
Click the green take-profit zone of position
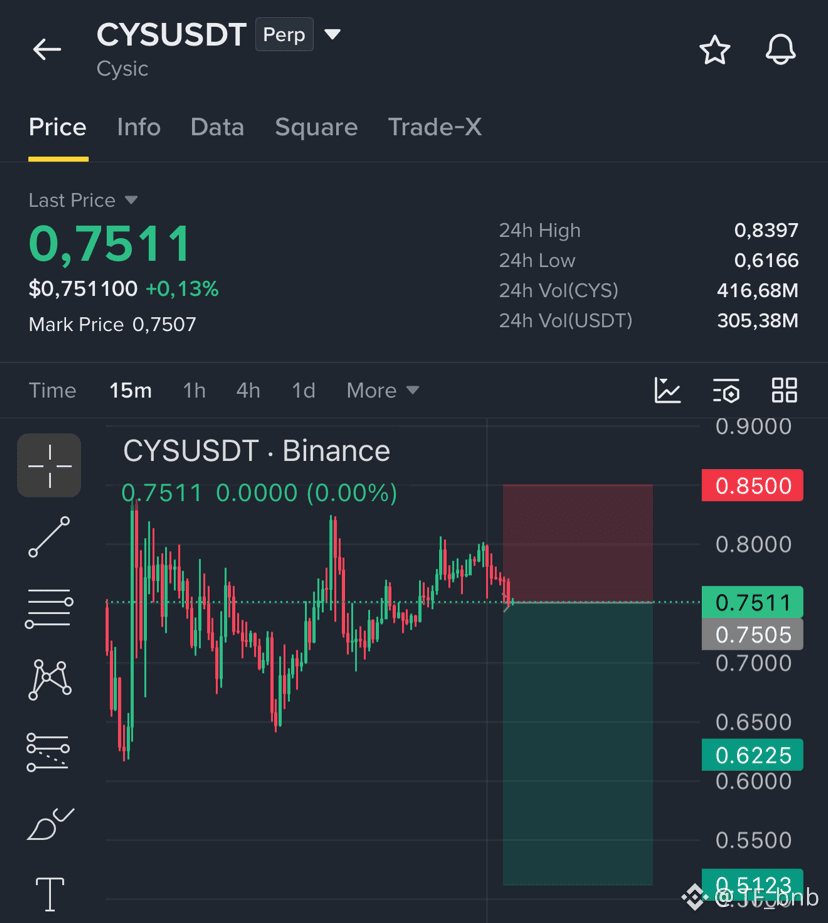pos(578,743)
